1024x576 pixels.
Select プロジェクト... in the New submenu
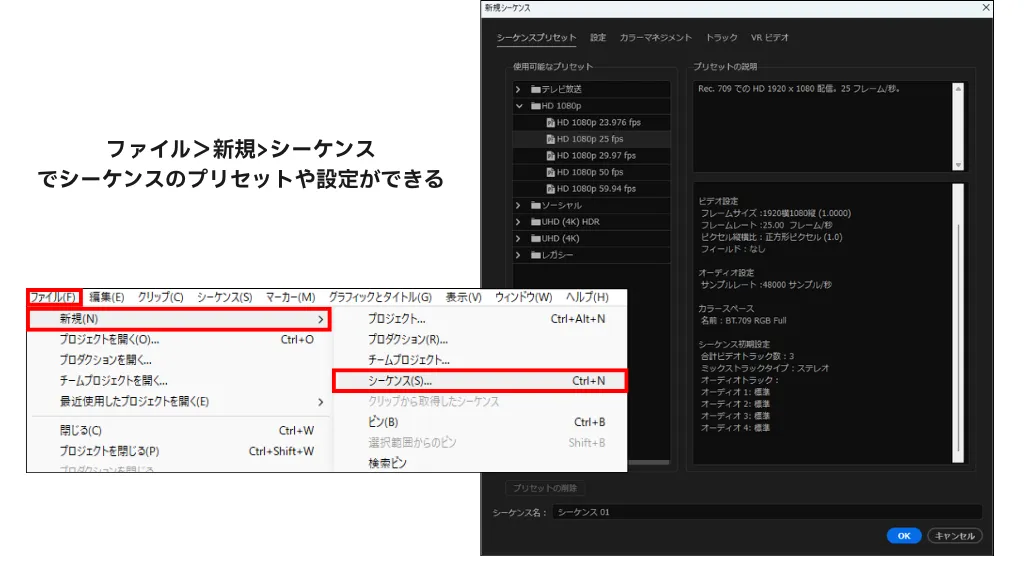pos(480,319)
